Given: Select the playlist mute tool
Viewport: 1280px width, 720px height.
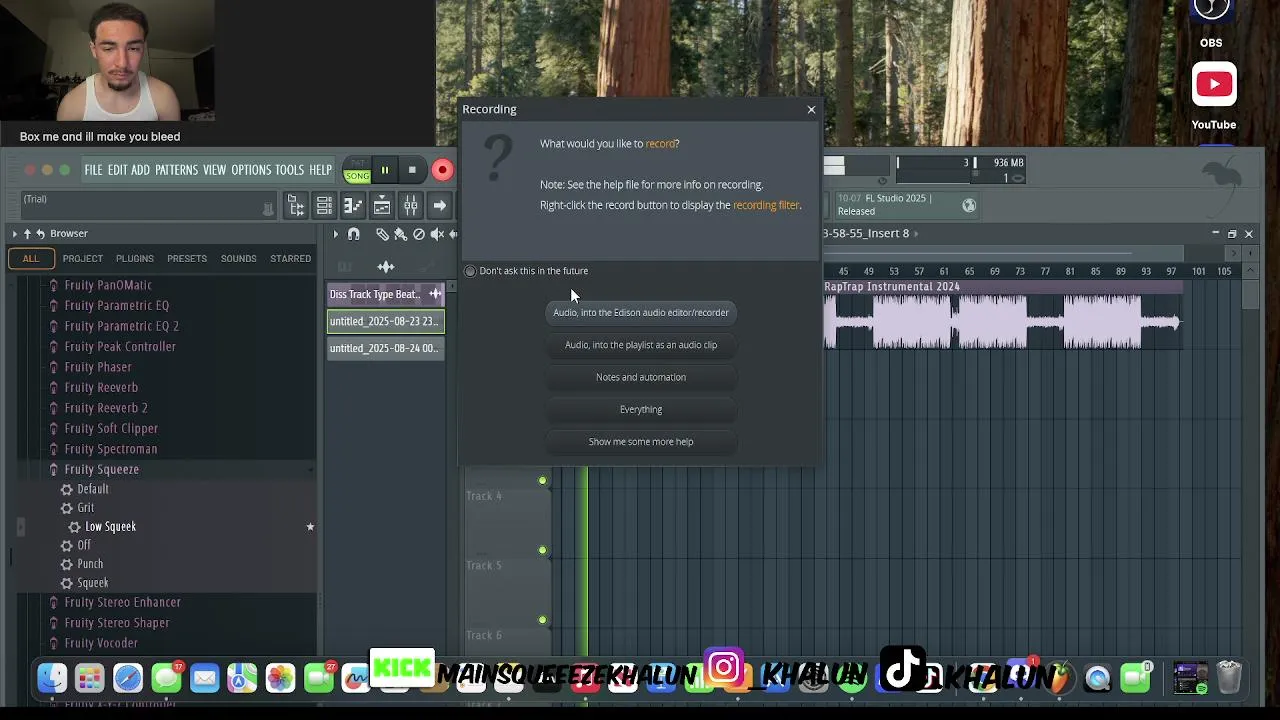Looking at the screenshot, I should coord(437,234).
